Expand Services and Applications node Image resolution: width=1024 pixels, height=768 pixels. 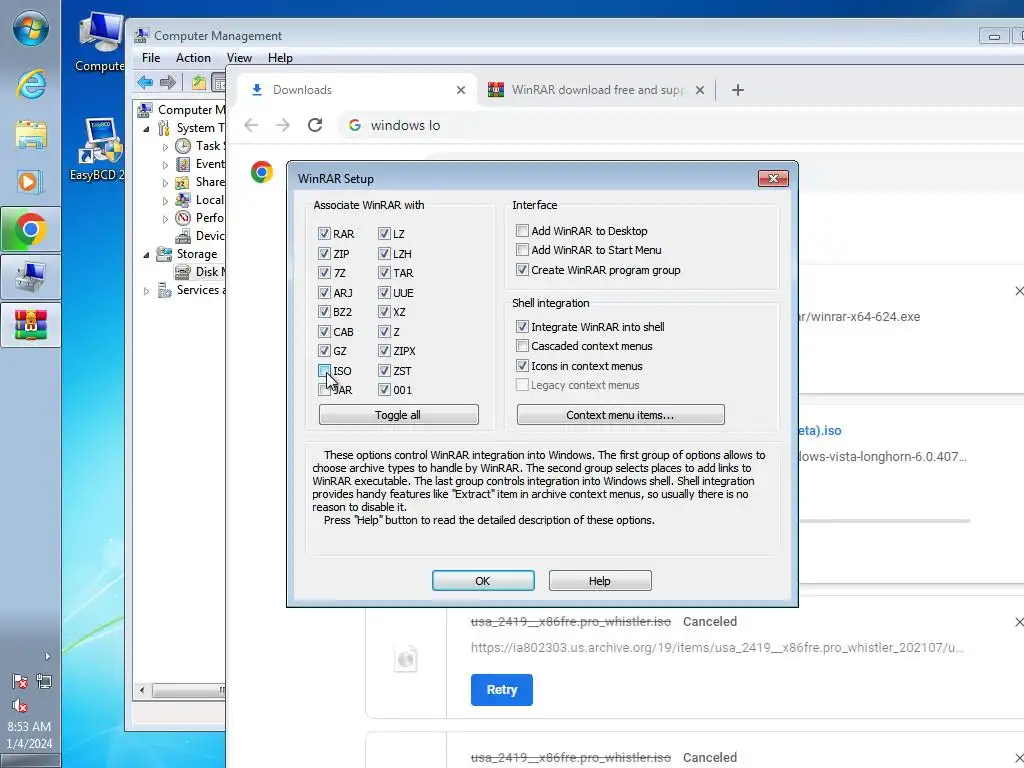click(x=146, y=291)
